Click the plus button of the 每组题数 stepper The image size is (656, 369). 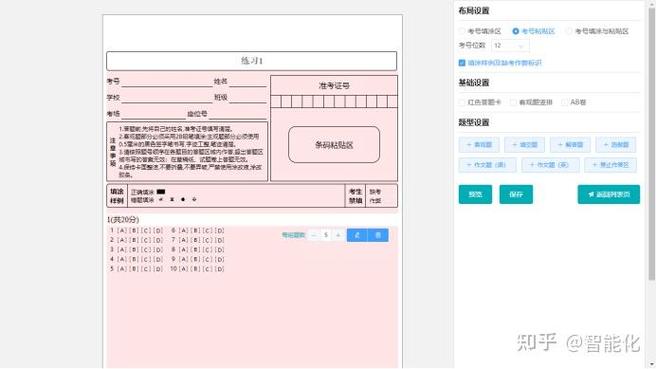point(338,235)
